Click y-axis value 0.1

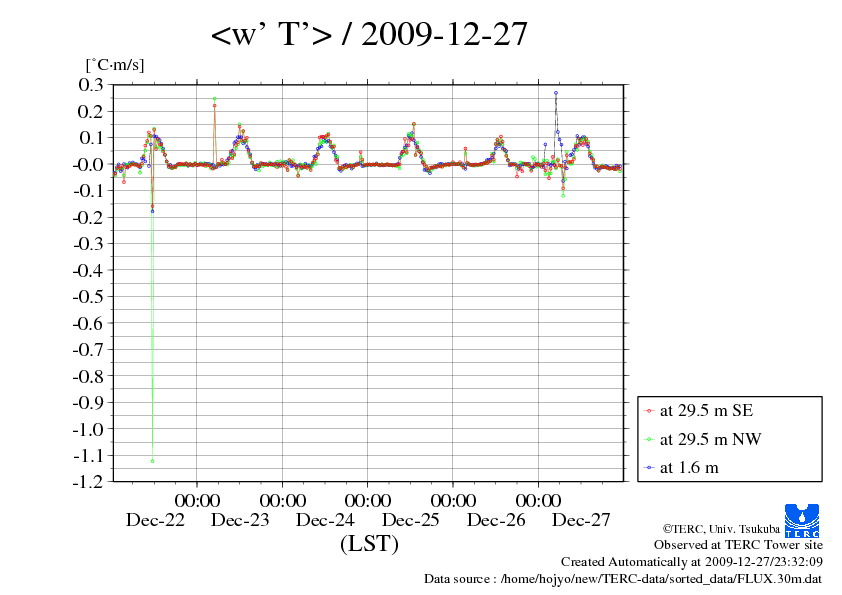pos(91,137)
